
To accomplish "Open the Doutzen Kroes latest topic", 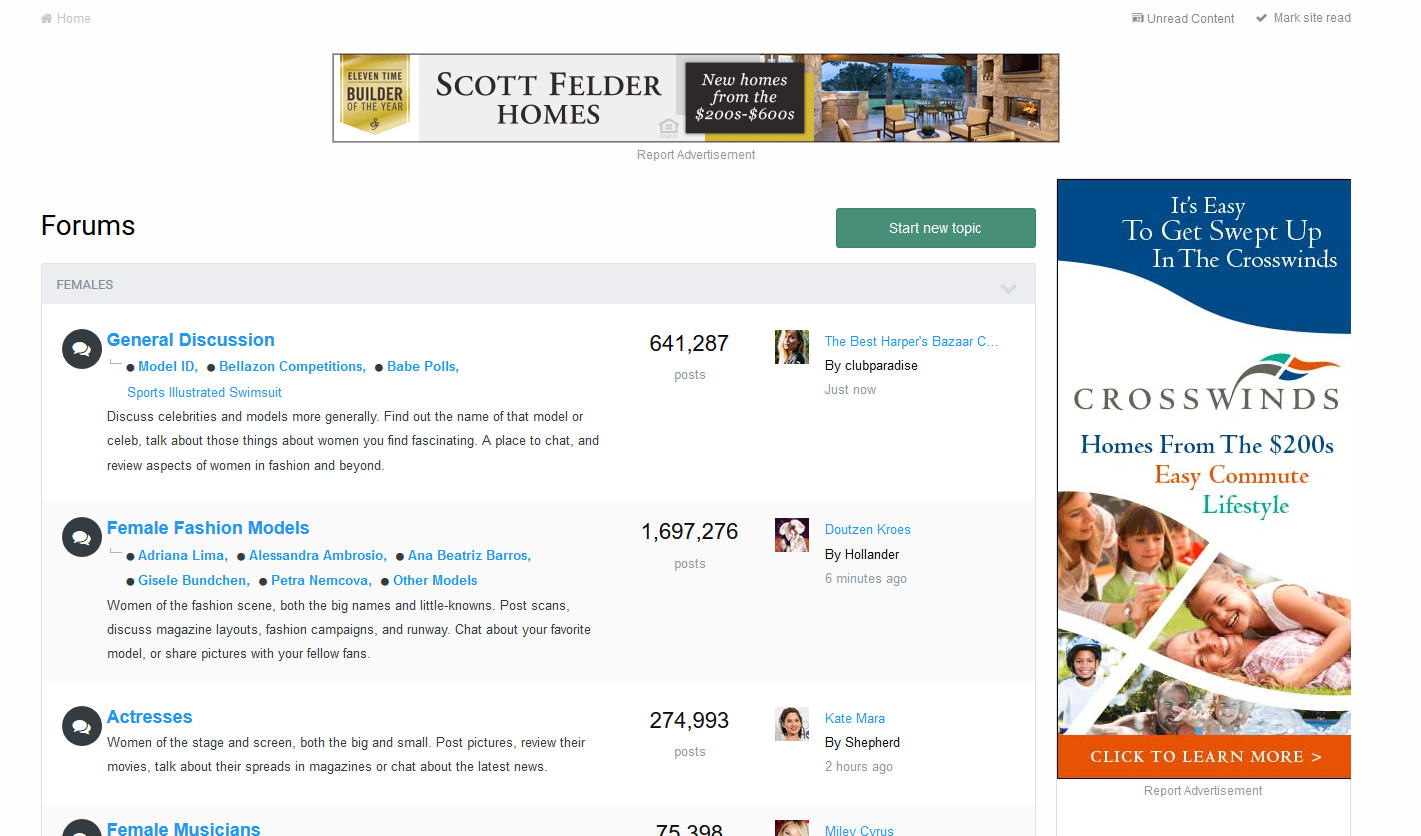I will click(867, 529).
